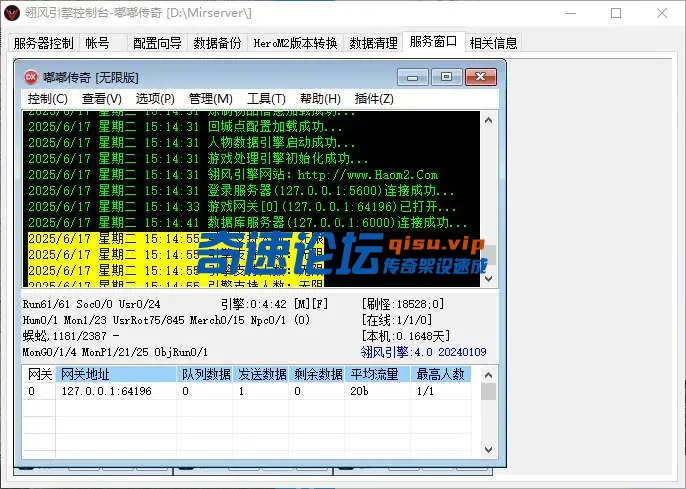686x489 pixels.
Task: Maximize the 翎风引擎控制台 main window
Action: point(616,13)
